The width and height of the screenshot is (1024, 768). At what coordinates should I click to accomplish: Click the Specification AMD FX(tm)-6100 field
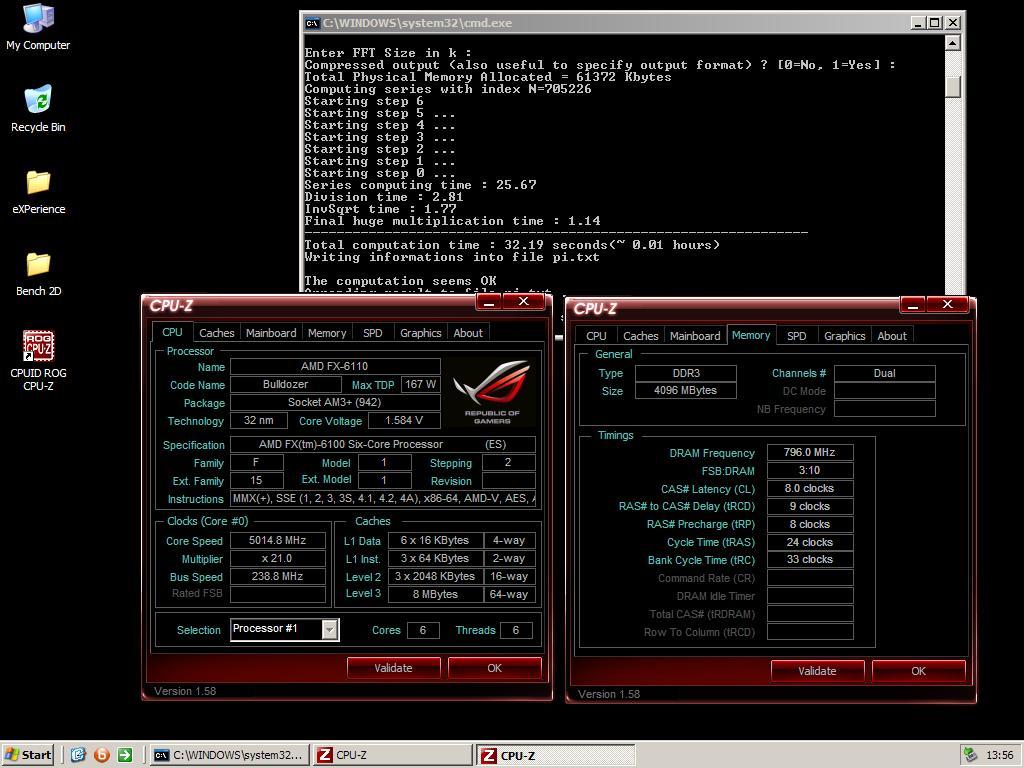[x=383, y=444]
